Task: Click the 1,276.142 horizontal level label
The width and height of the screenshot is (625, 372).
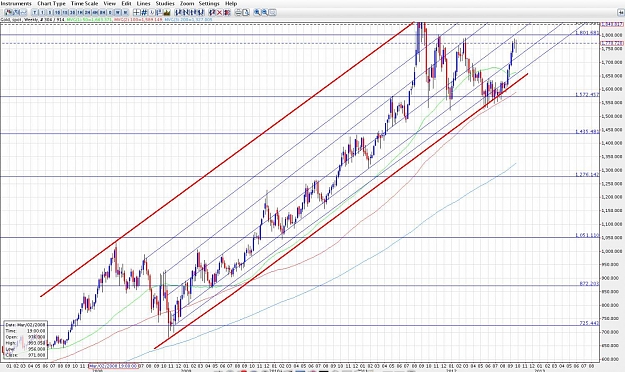Action: pyautogui.click(x=587, y=175)
